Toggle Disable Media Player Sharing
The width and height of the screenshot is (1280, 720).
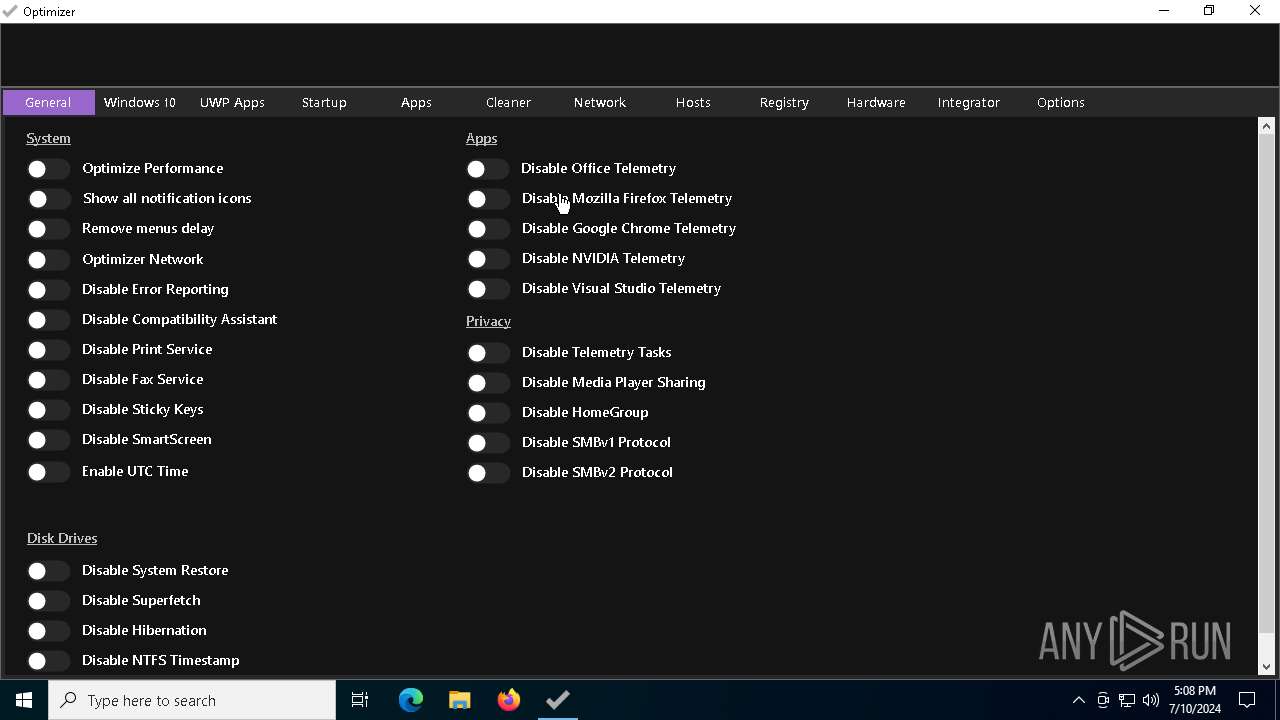tap(488, 383)
